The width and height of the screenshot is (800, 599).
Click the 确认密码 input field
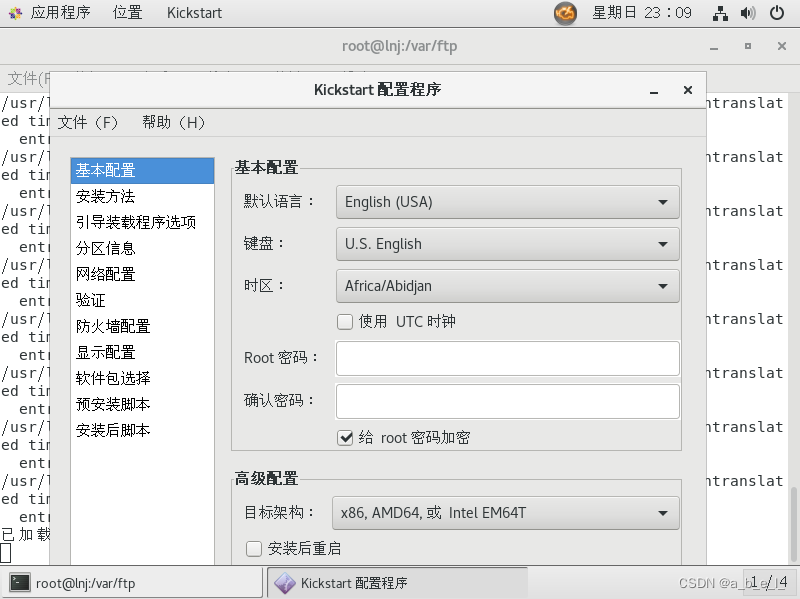click(508, 402)
